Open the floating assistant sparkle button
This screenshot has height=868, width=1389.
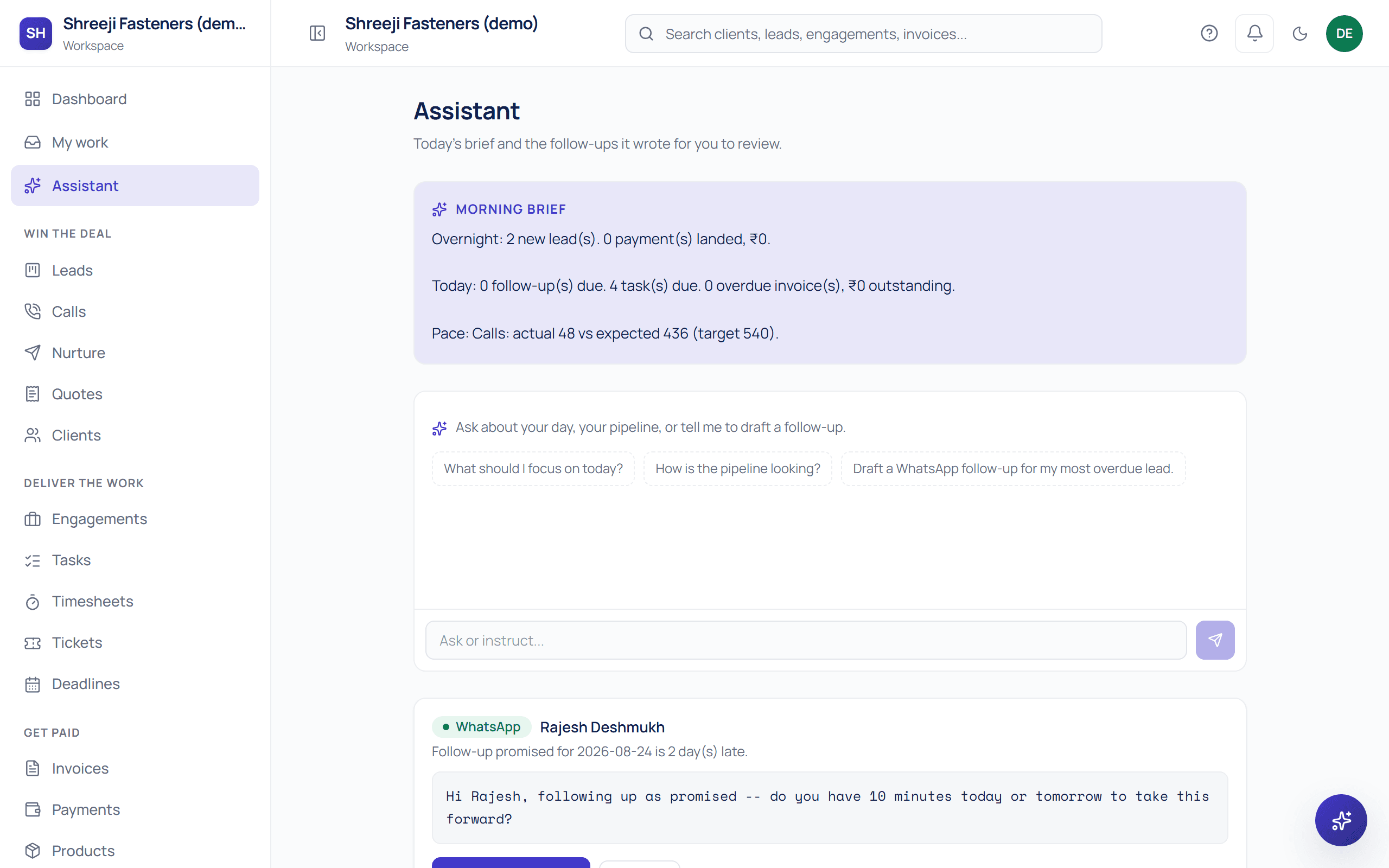pos(1341,820)
